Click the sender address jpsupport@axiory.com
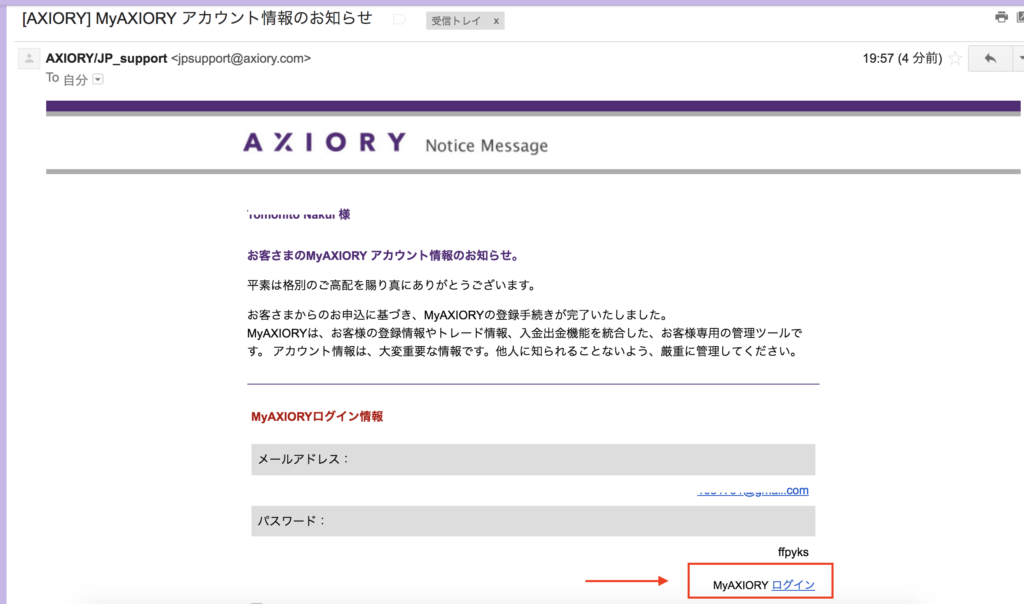Screen dimensions: 1024x604 (x=241, y=59)
